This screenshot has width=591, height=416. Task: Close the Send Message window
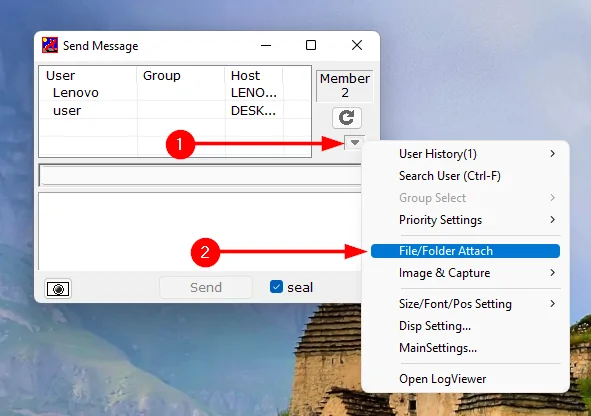click(357, 45)
